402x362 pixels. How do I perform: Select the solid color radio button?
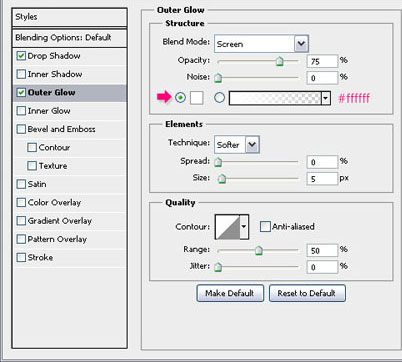point(180,98)
